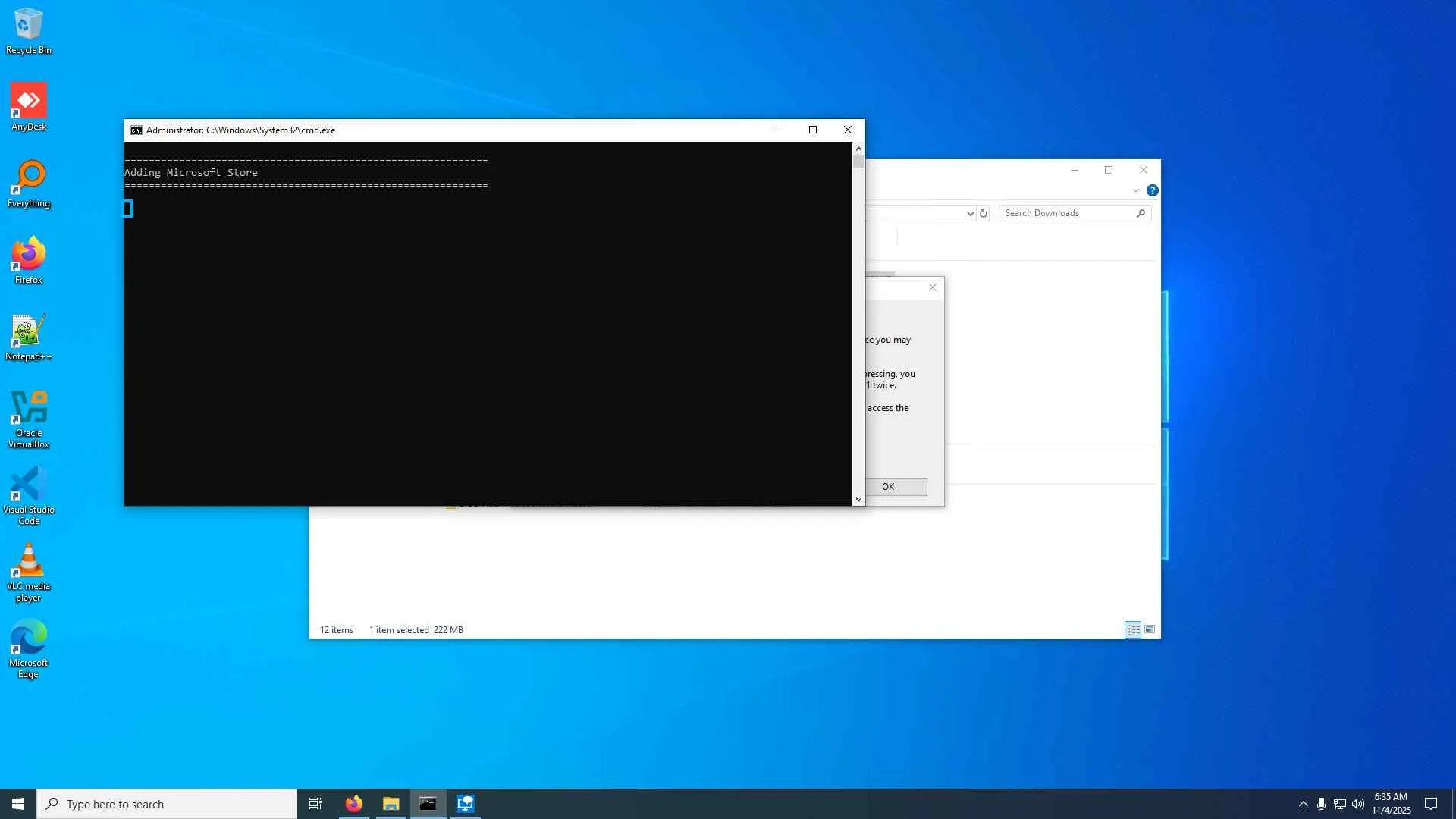Click the cmd window scrollbar down arrow

point(858,499)
